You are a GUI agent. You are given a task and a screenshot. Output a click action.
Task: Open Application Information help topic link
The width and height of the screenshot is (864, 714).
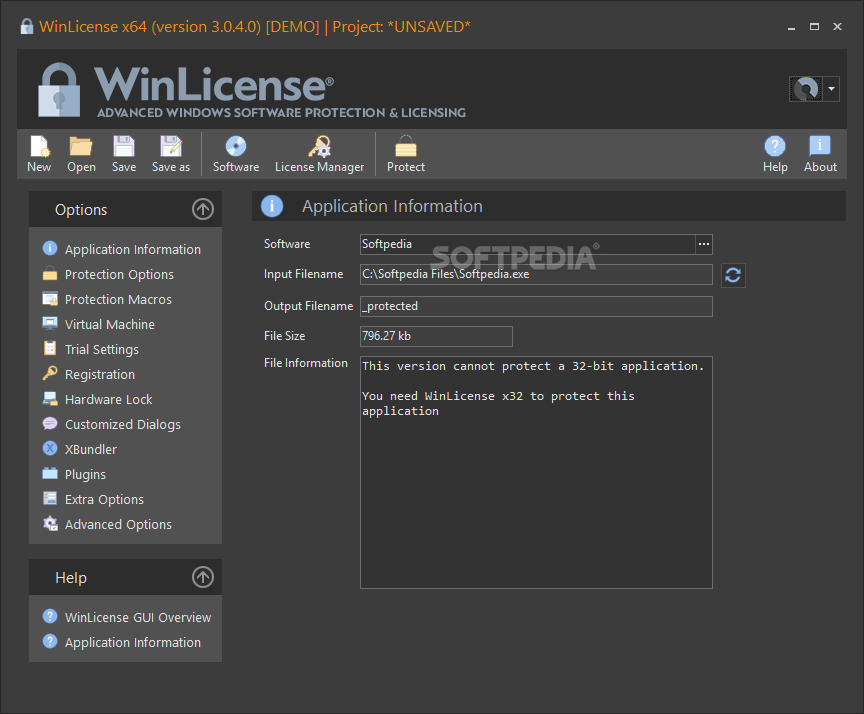(x=133, y=642)
